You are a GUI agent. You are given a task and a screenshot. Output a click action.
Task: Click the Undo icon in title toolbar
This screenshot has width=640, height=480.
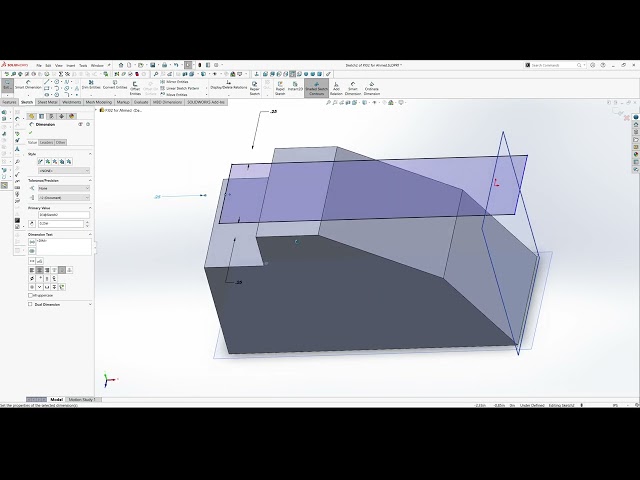(x=176, y=65)
